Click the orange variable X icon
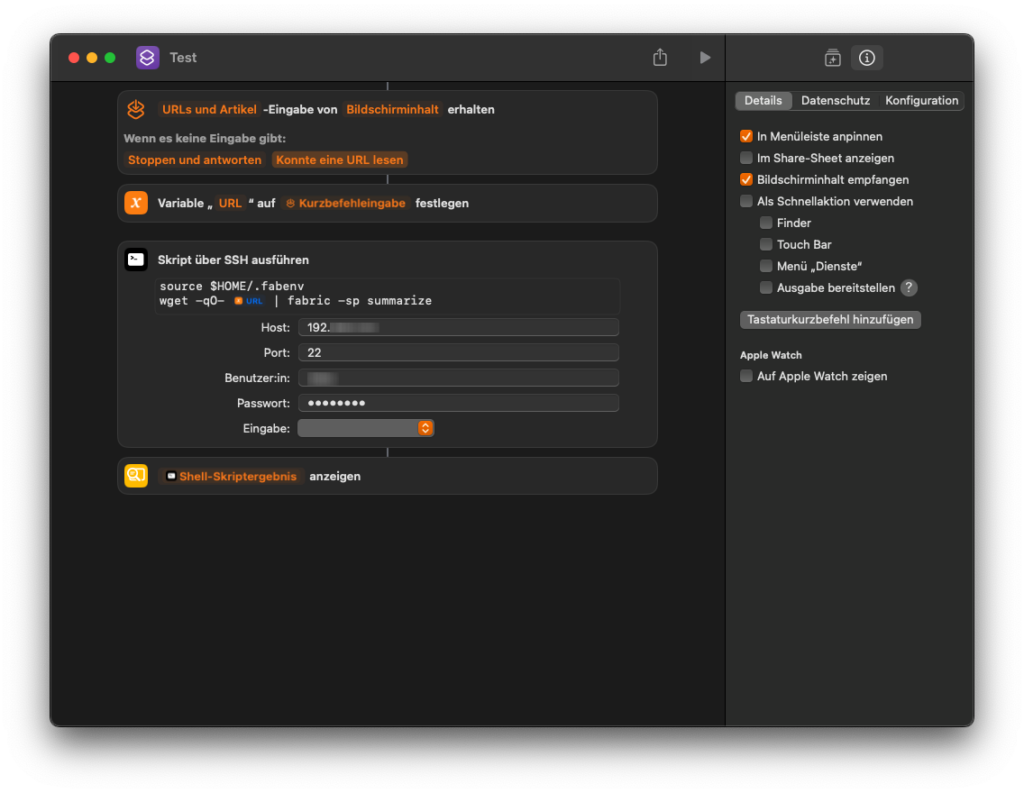This screenshot has width=1024, height=793. (x=136, y=203)
